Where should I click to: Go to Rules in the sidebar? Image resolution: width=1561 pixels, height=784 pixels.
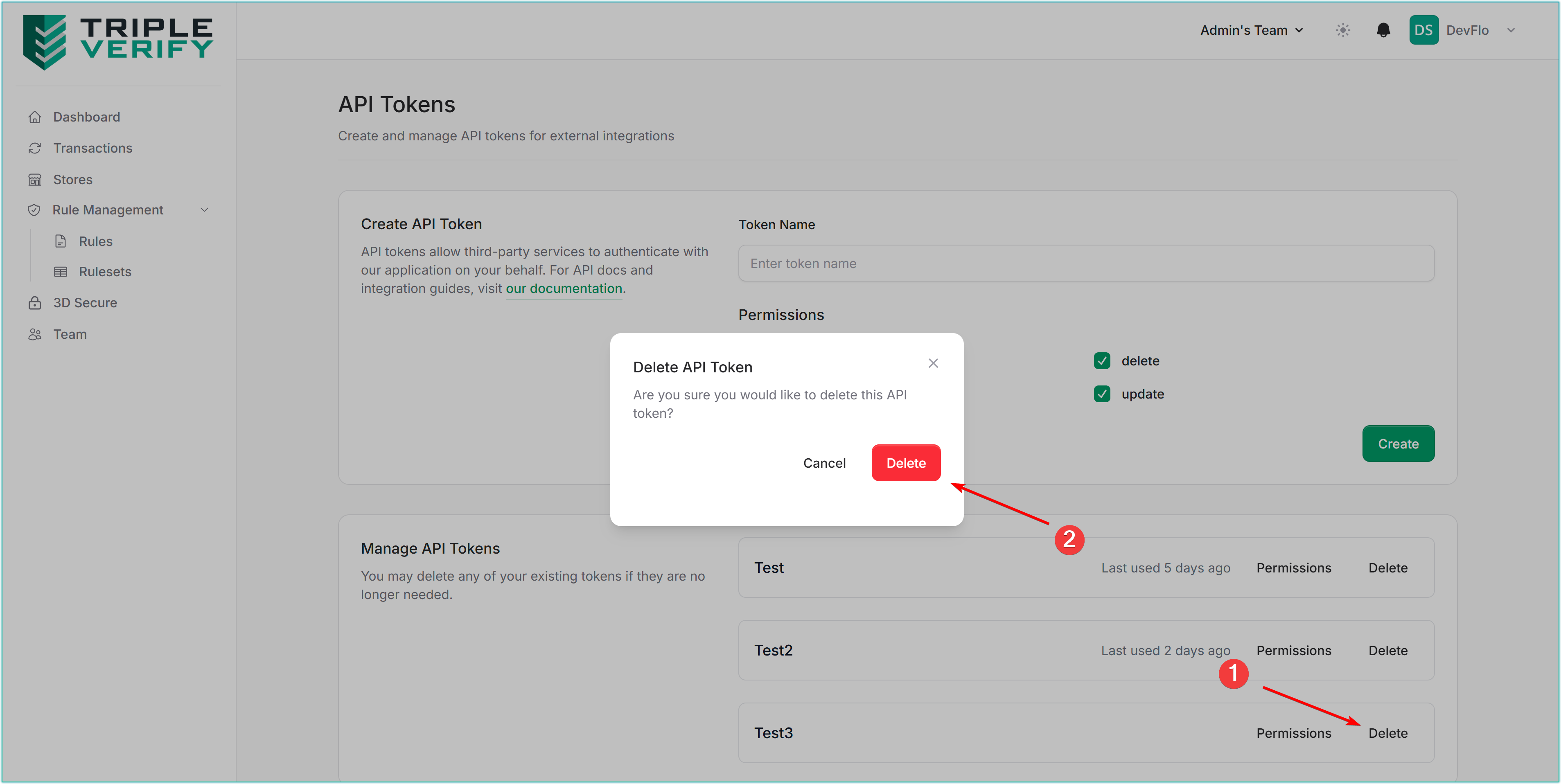(x=95, y=241)
